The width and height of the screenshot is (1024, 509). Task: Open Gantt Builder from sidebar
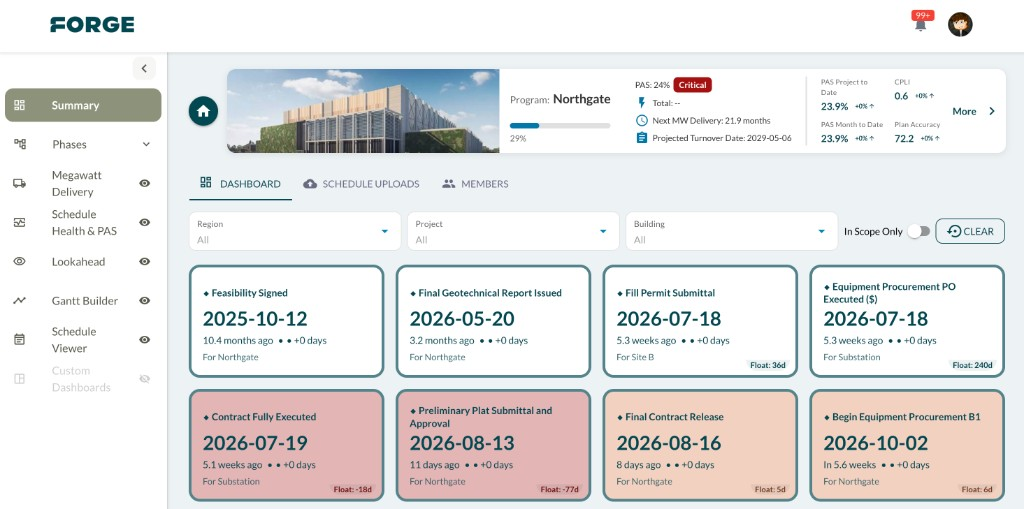pos(84,301)
